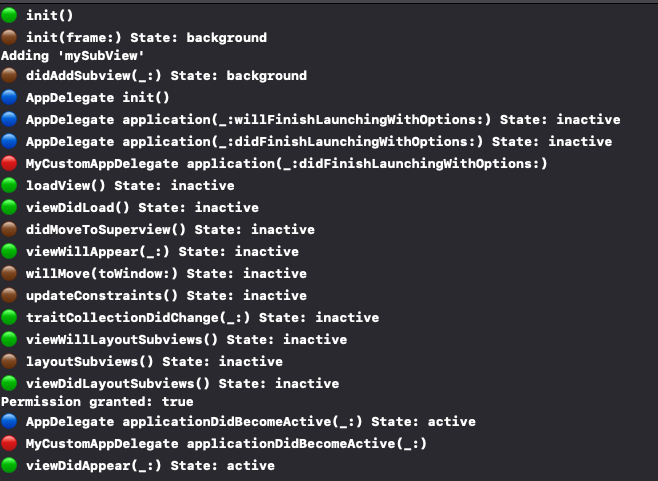This screenshot has width=658, height=481.
Task: Click the brown circle beside didMoveToSuperview()
Action: [9, 229]
